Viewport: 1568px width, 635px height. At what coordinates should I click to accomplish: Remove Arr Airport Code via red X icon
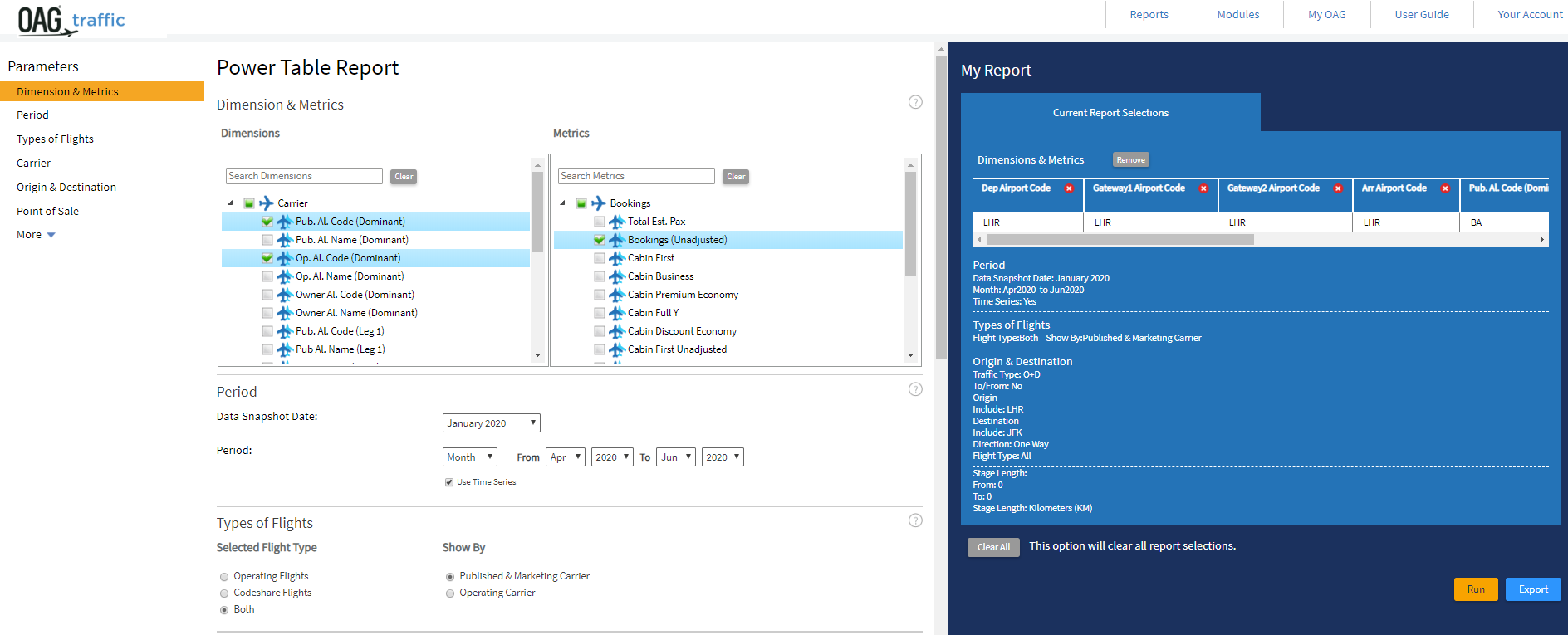coord(1445,188)
